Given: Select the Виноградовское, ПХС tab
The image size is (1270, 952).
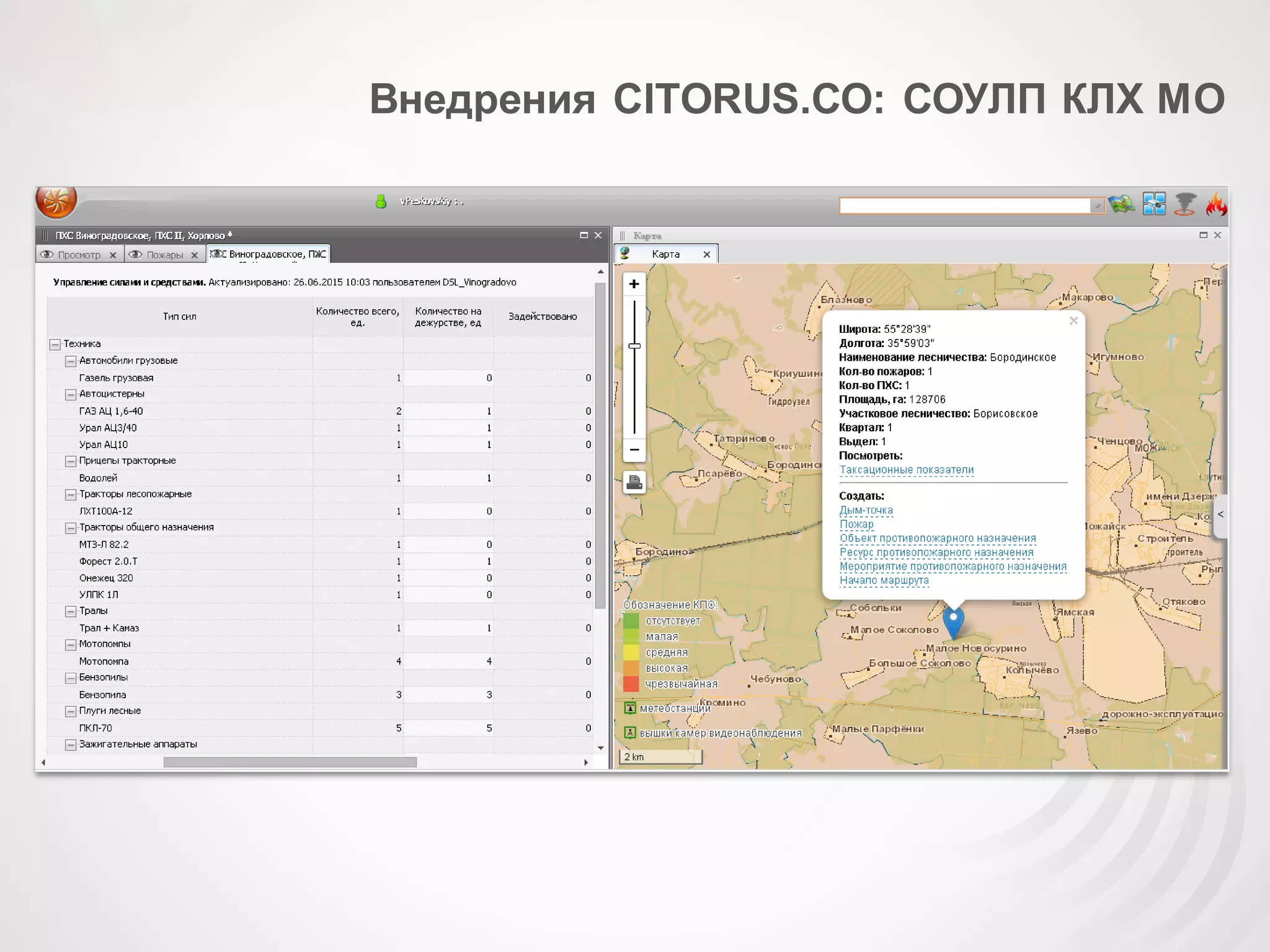Looking at the screenshot, I should [x=267, y=254].
